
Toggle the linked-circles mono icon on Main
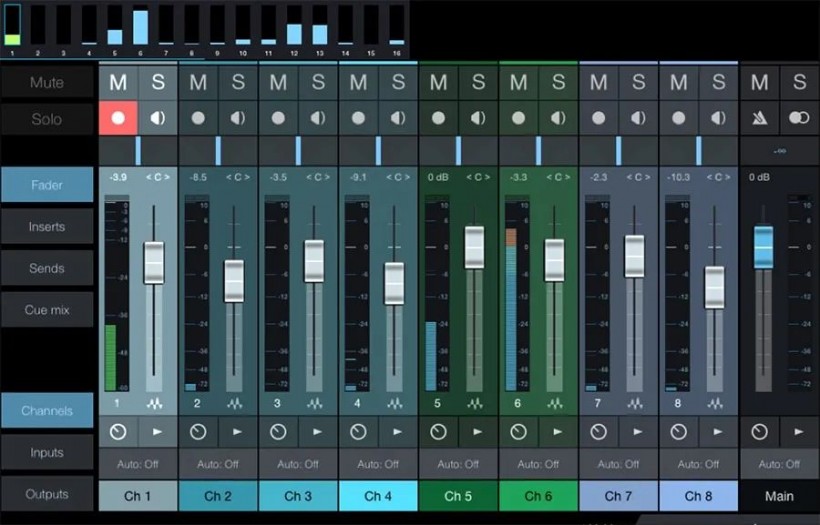pos(799,118)
